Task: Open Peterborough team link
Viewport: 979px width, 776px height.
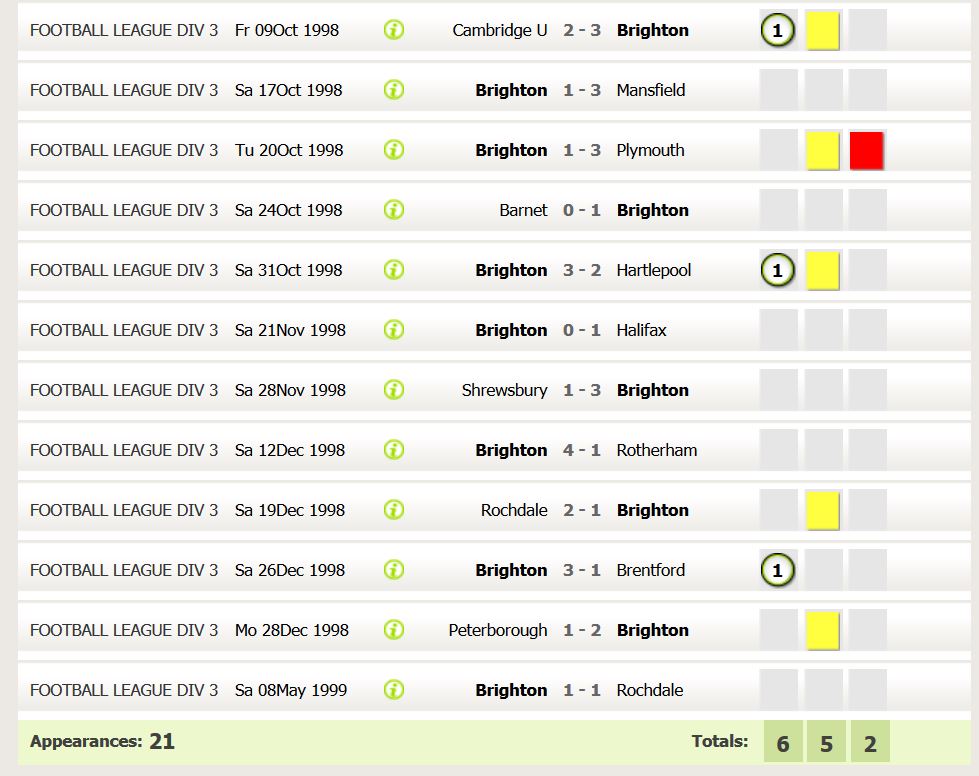Action: pyautogui.click(x=498, y=630)
